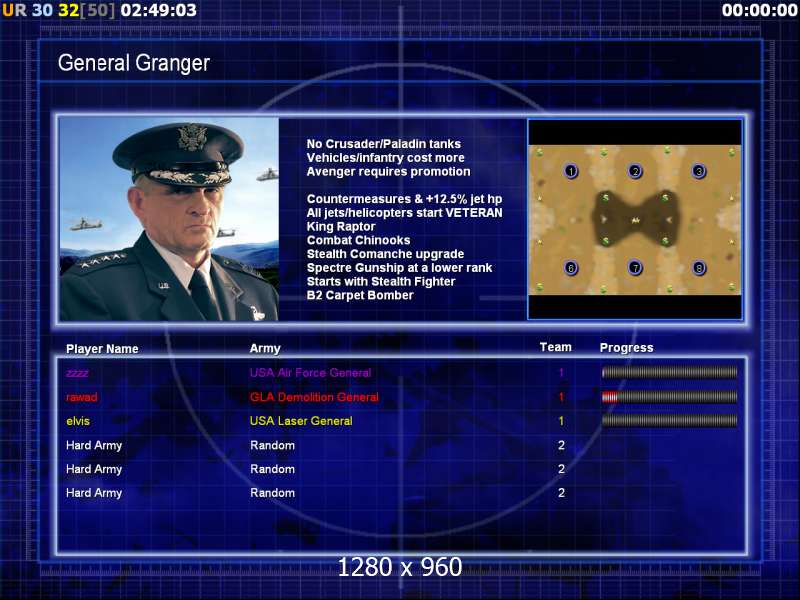Click the General Granger title heading

134,63
